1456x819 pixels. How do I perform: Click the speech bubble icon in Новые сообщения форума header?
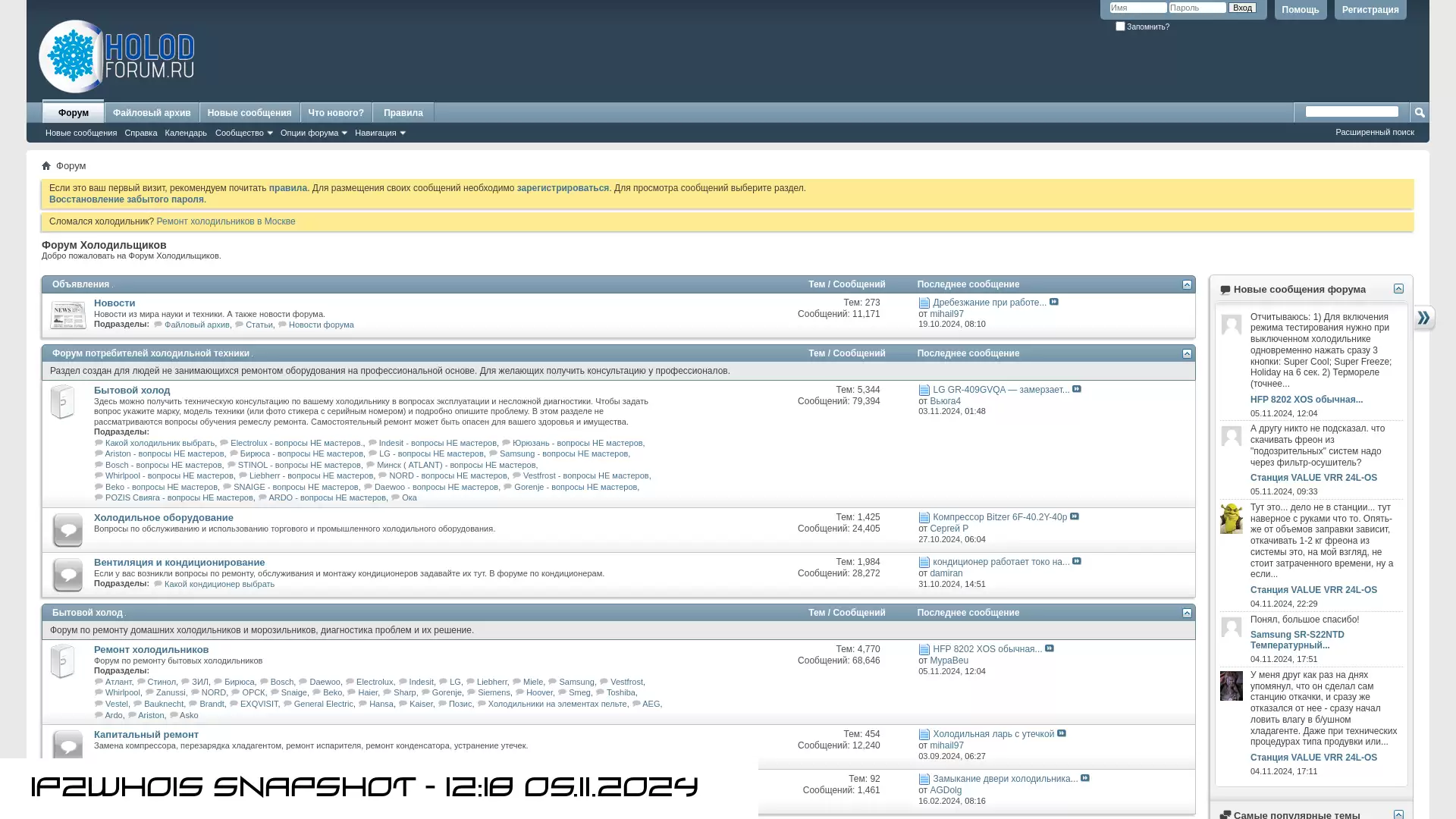pos(1225,290)
